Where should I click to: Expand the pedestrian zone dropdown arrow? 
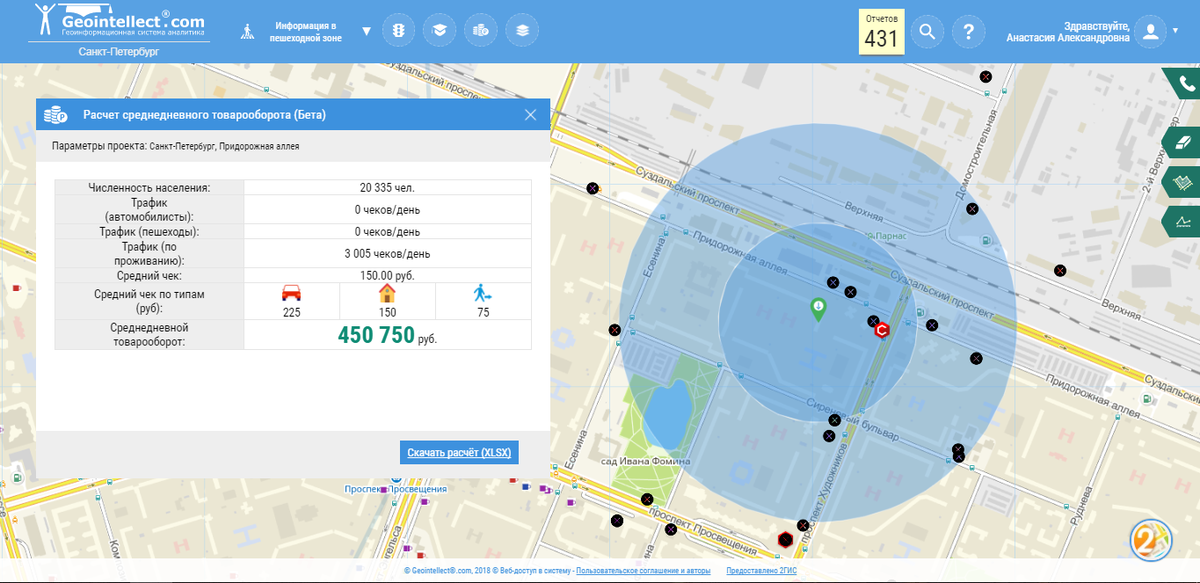tap(366, 31)
